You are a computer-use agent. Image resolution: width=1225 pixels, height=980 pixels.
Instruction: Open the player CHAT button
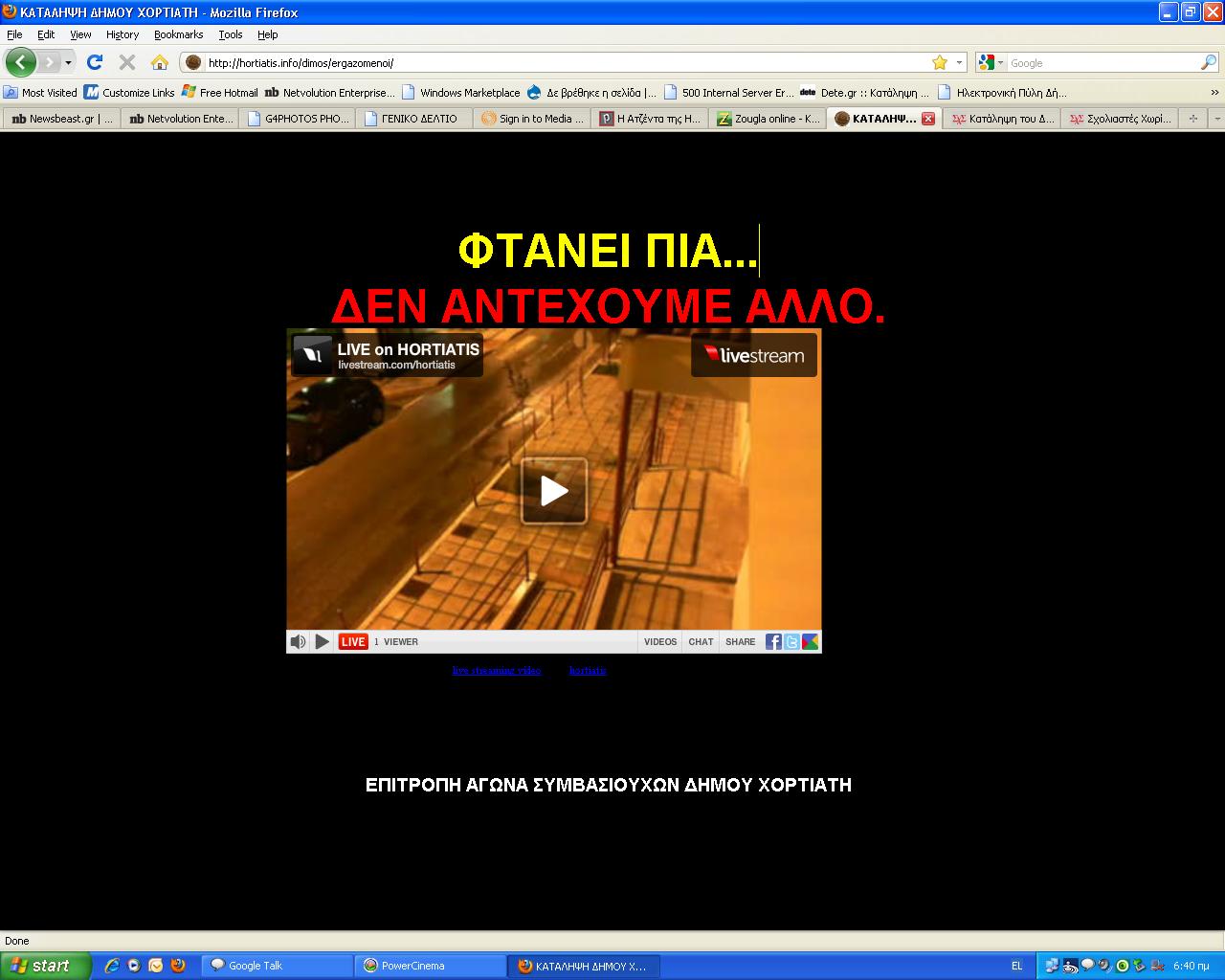(x=701, y=642)
